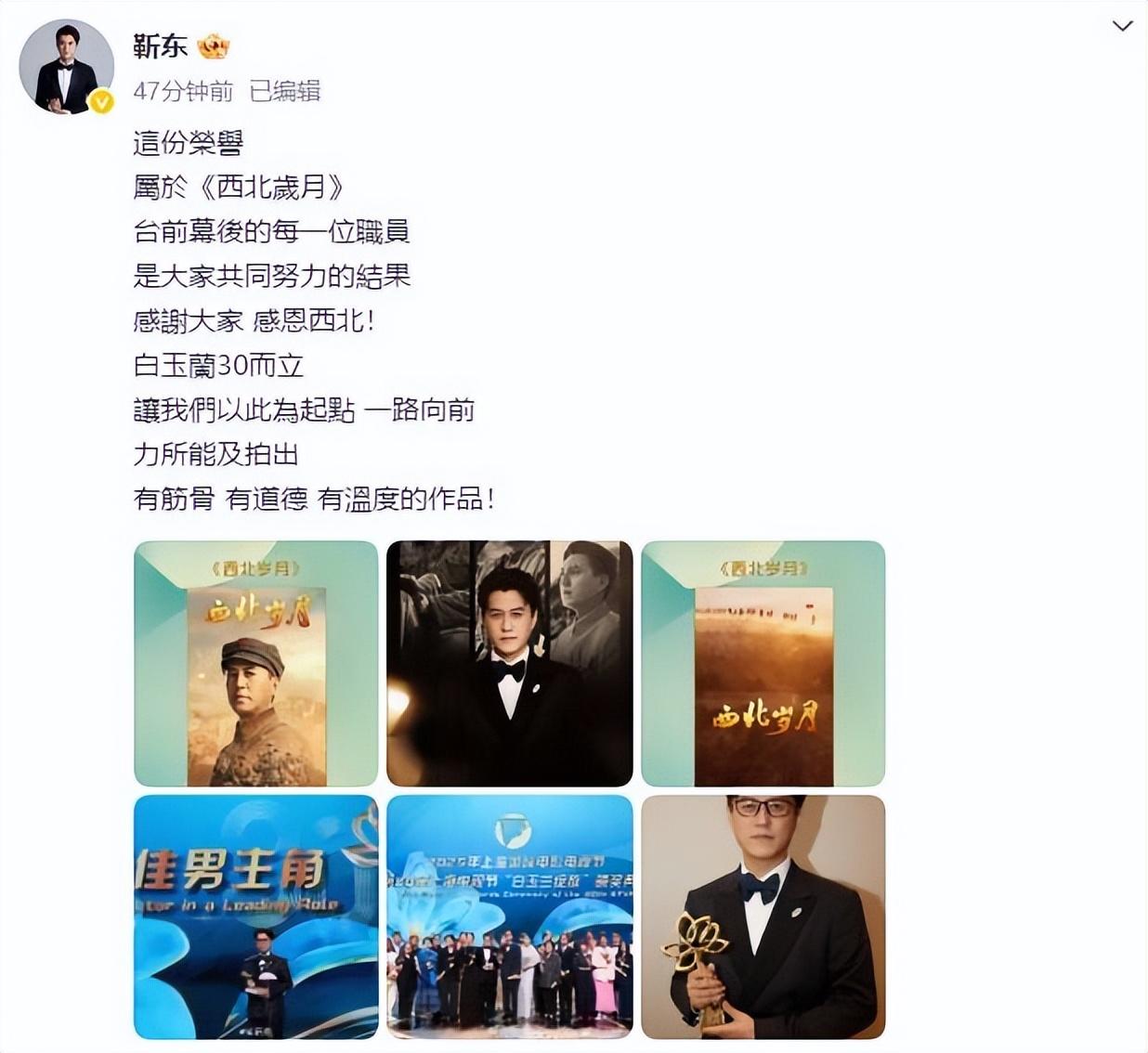Open the photo holding golden magnolia trophy

[763, 916]
